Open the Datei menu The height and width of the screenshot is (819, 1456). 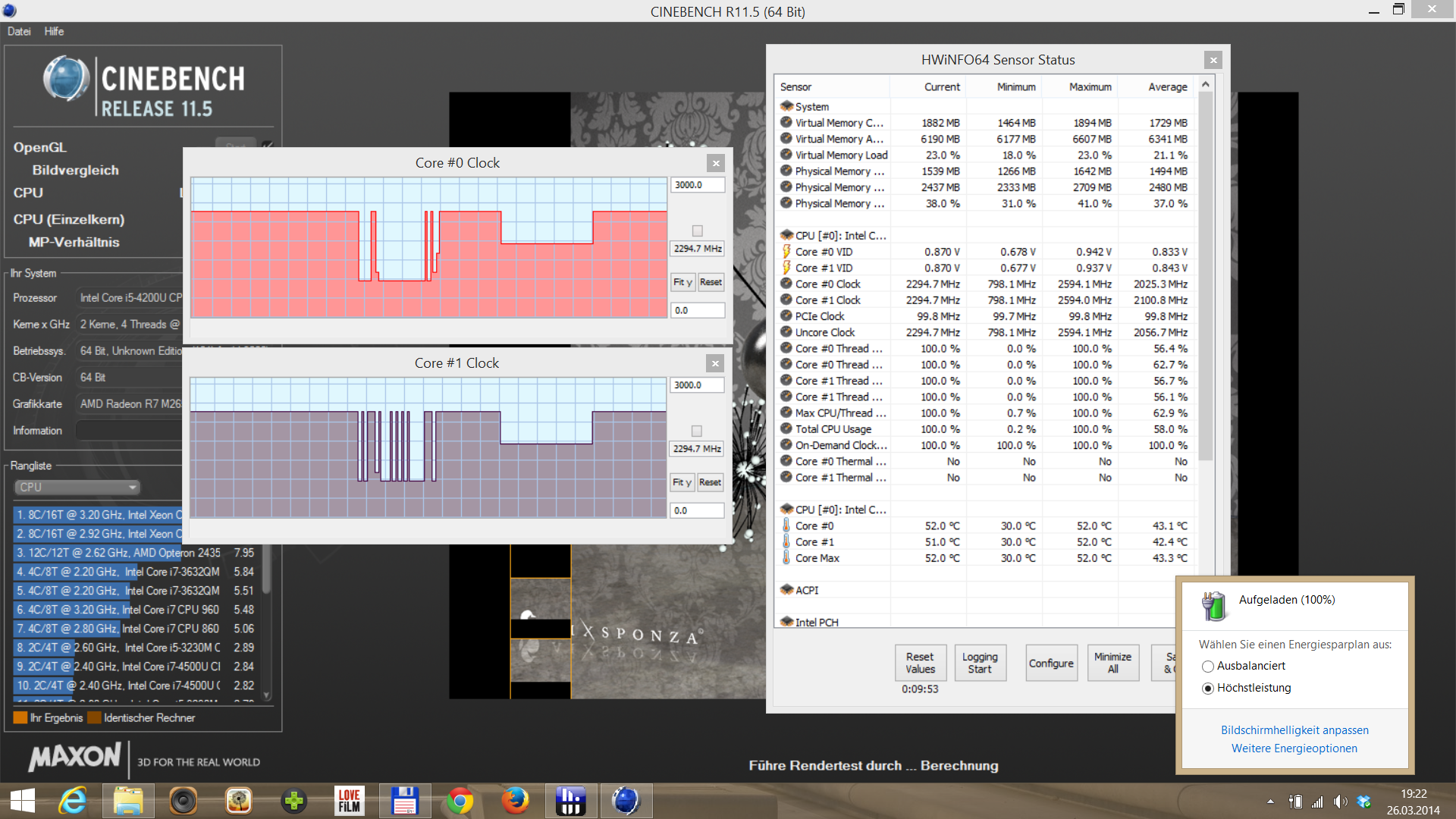click(x=19, y=31)
